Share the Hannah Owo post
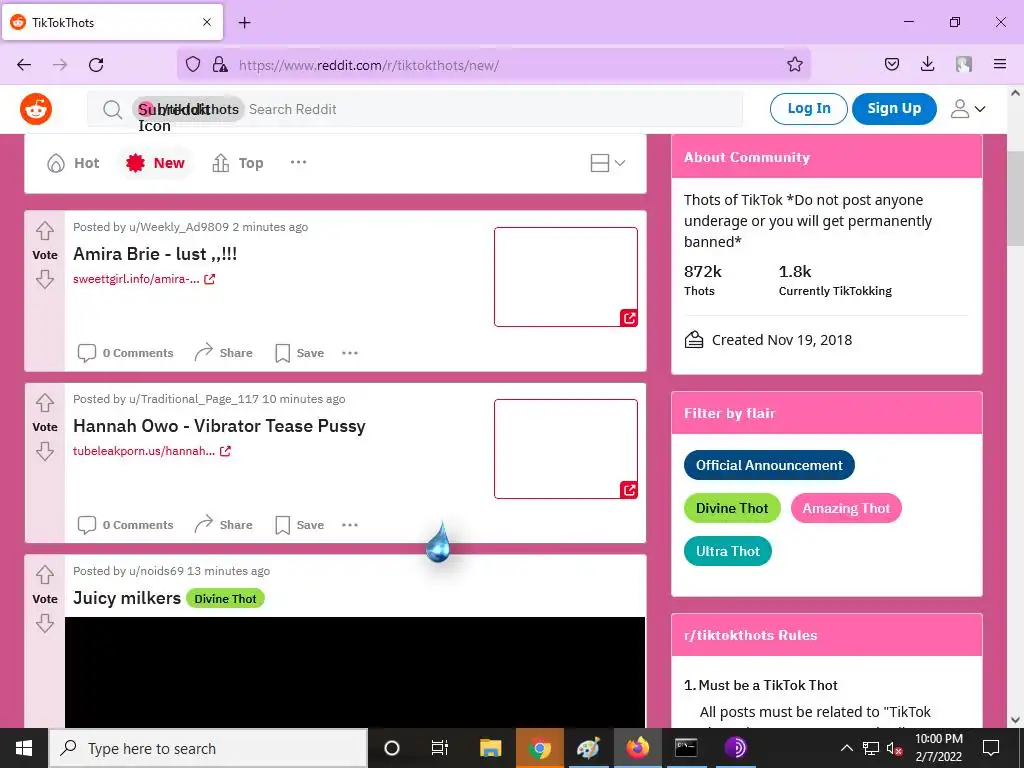Screen dimensions: 1024x768 [x=223, y=524]
